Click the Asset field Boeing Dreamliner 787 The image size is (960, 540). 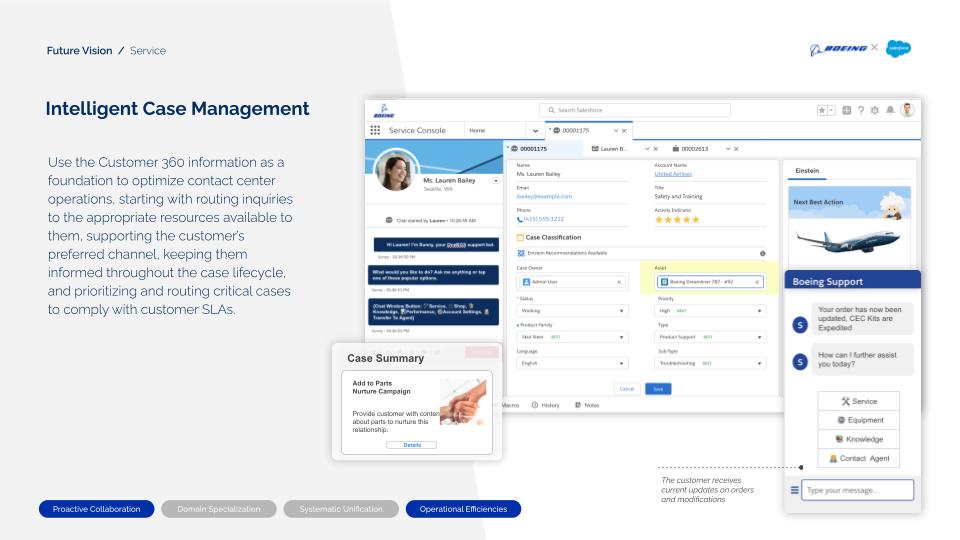(710, 282)
